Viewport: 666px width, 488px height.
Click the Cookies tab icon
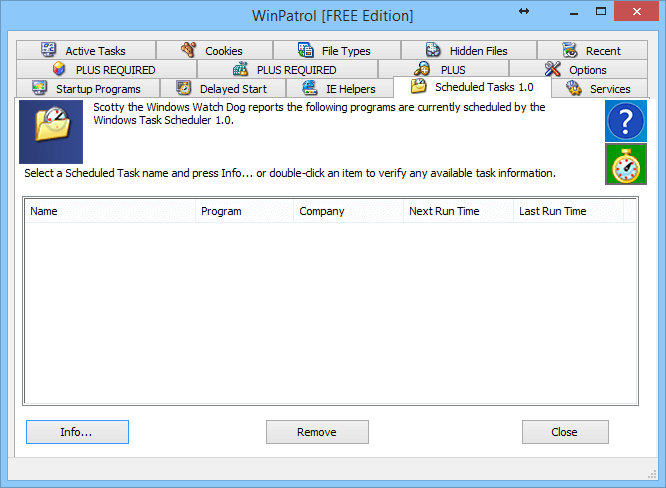[x=188, y=50]
